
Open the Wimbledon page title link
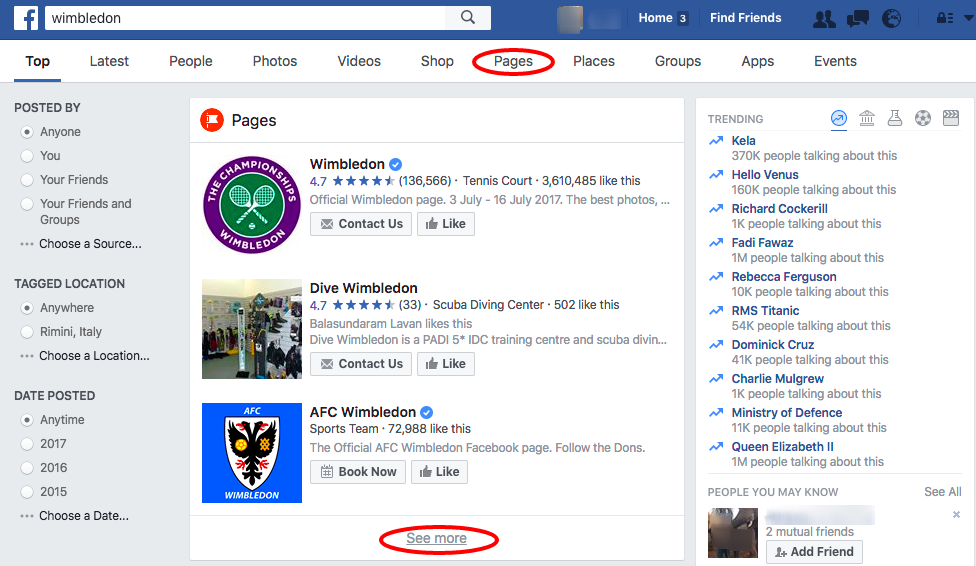[x=347, y=164]
